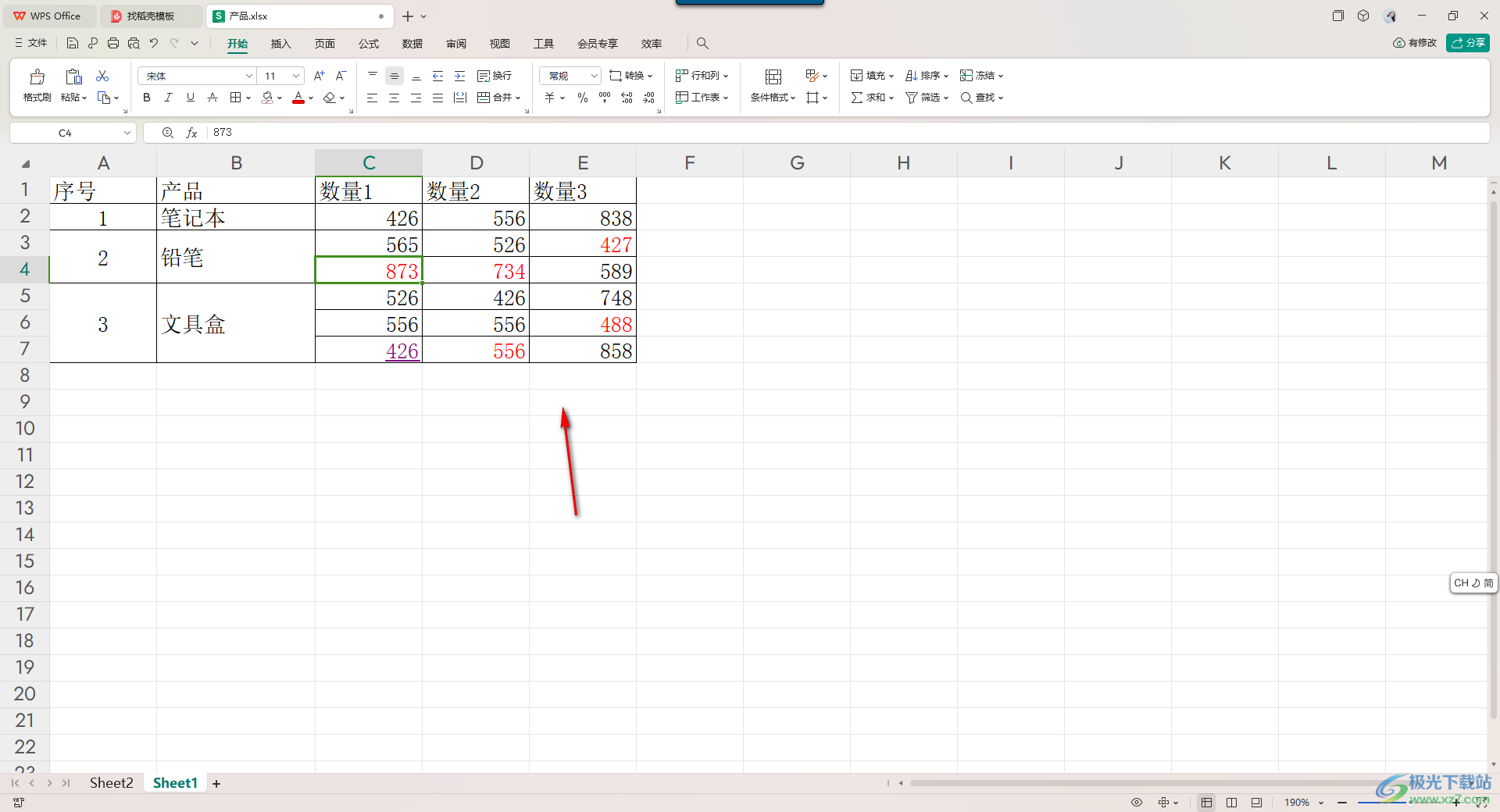The image size is (1500, 812).
Task: Click the increase indent icon
Action: 460,76
